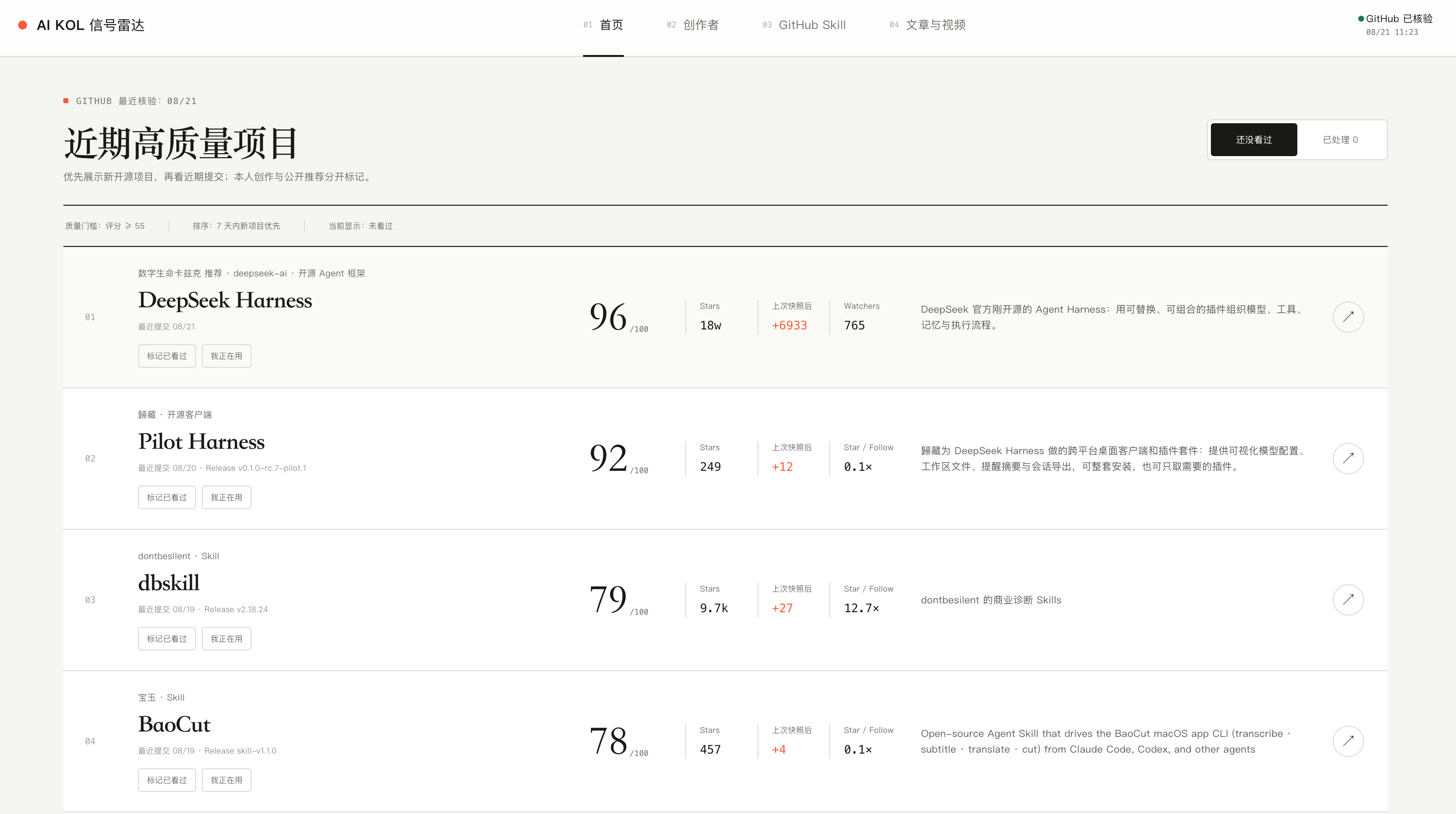1456x814 pixels.
Task: Click the GITHUB 最近核验:08/21 label
Action: coord(136,101)
